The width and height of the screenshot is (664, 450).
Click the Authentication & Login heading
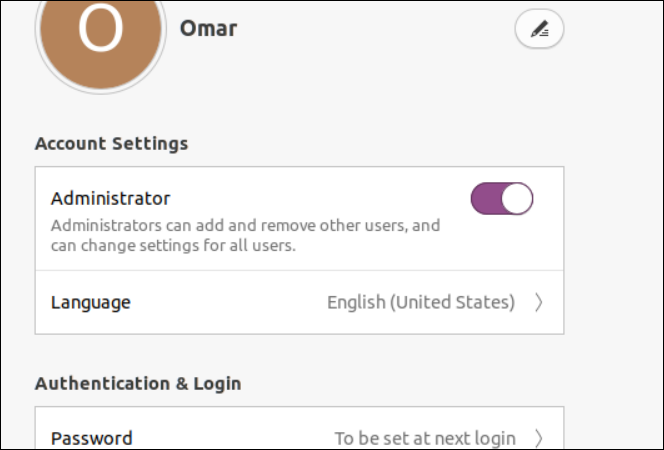point(138,384)
